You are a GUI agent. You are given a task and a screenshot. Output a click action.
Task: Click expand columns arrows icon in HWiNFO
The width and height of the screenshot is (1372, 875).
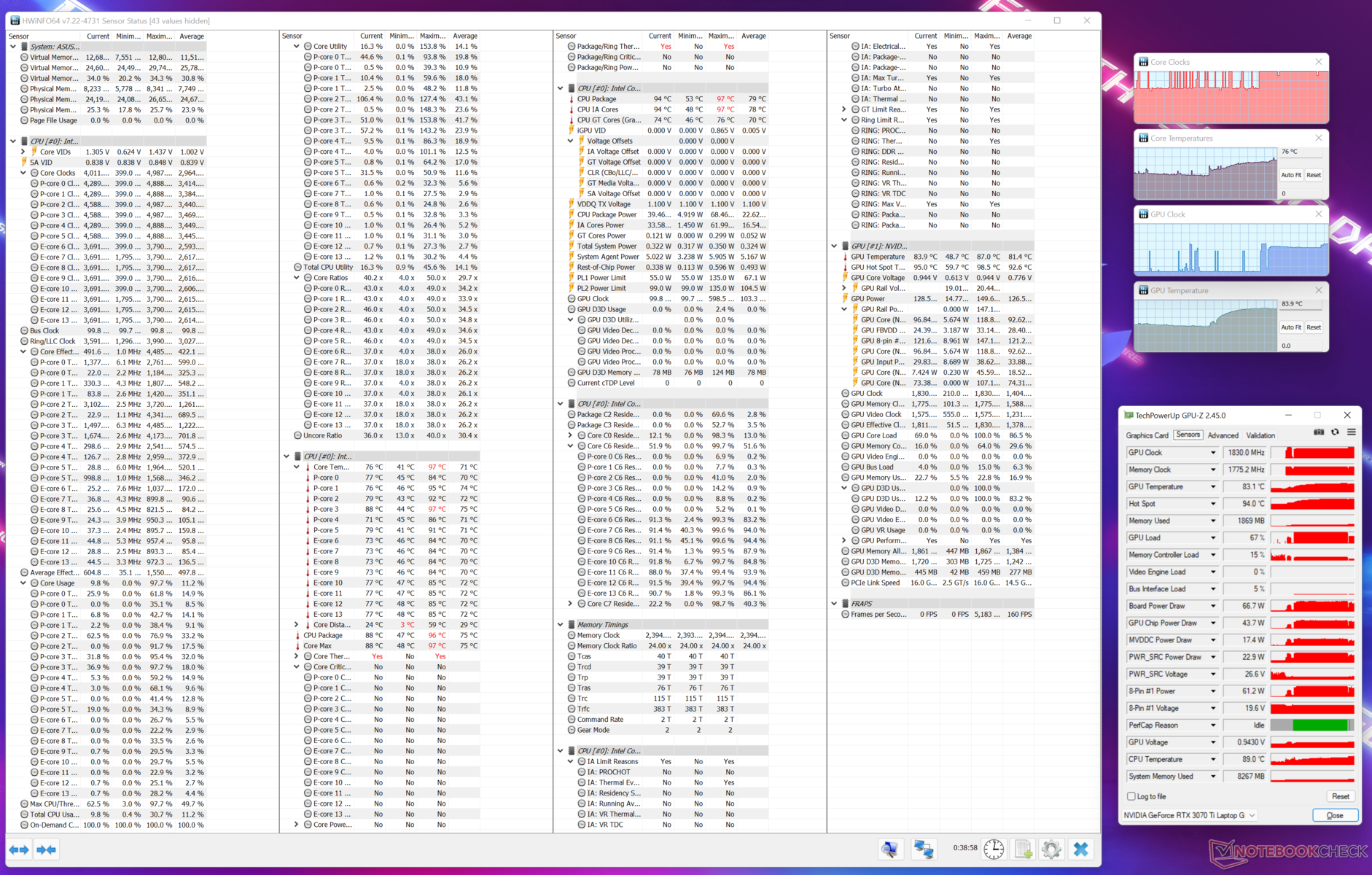[19, 849]
